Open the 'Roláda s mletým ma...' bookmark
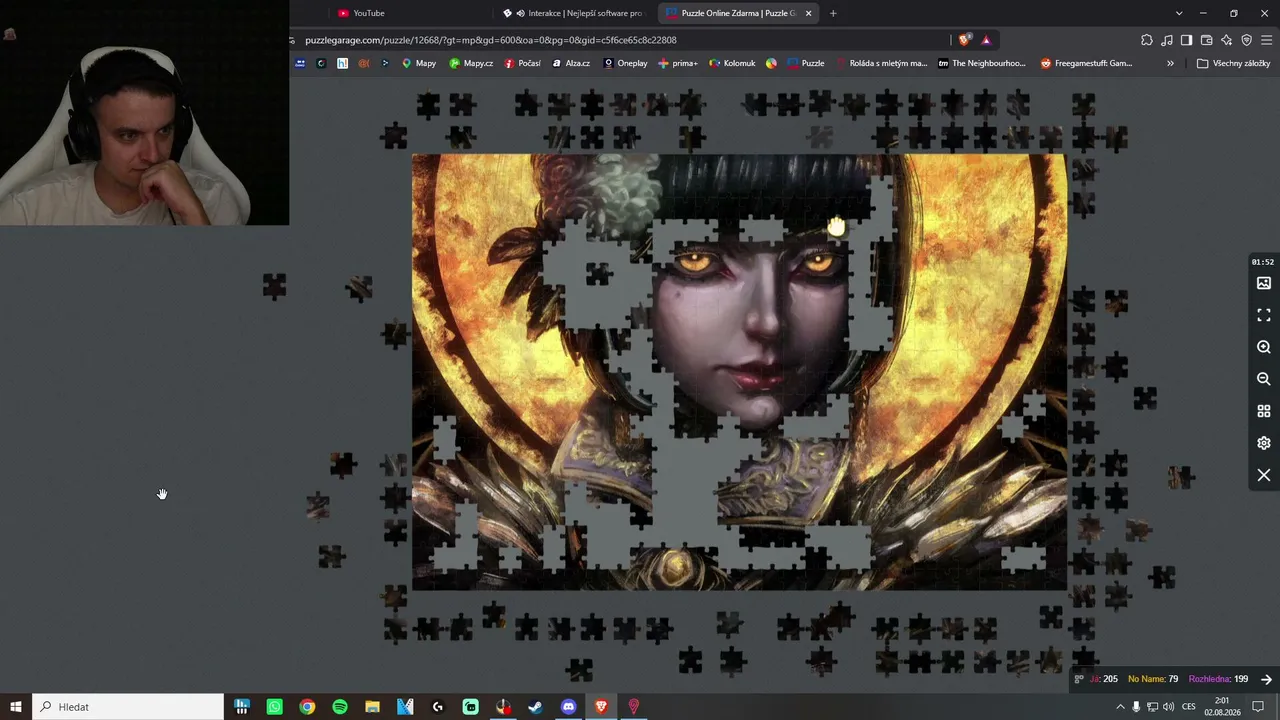Screen dimensions: 1280x720 (x=882, y=63)
